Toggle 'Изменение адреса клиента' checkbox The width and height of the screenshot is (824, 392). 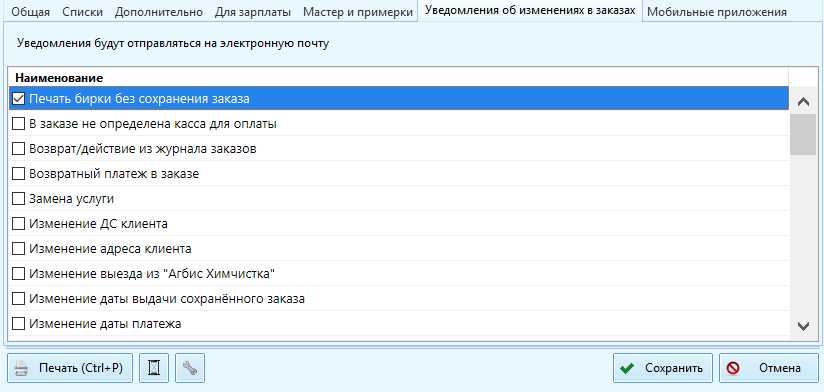point(18,249)
